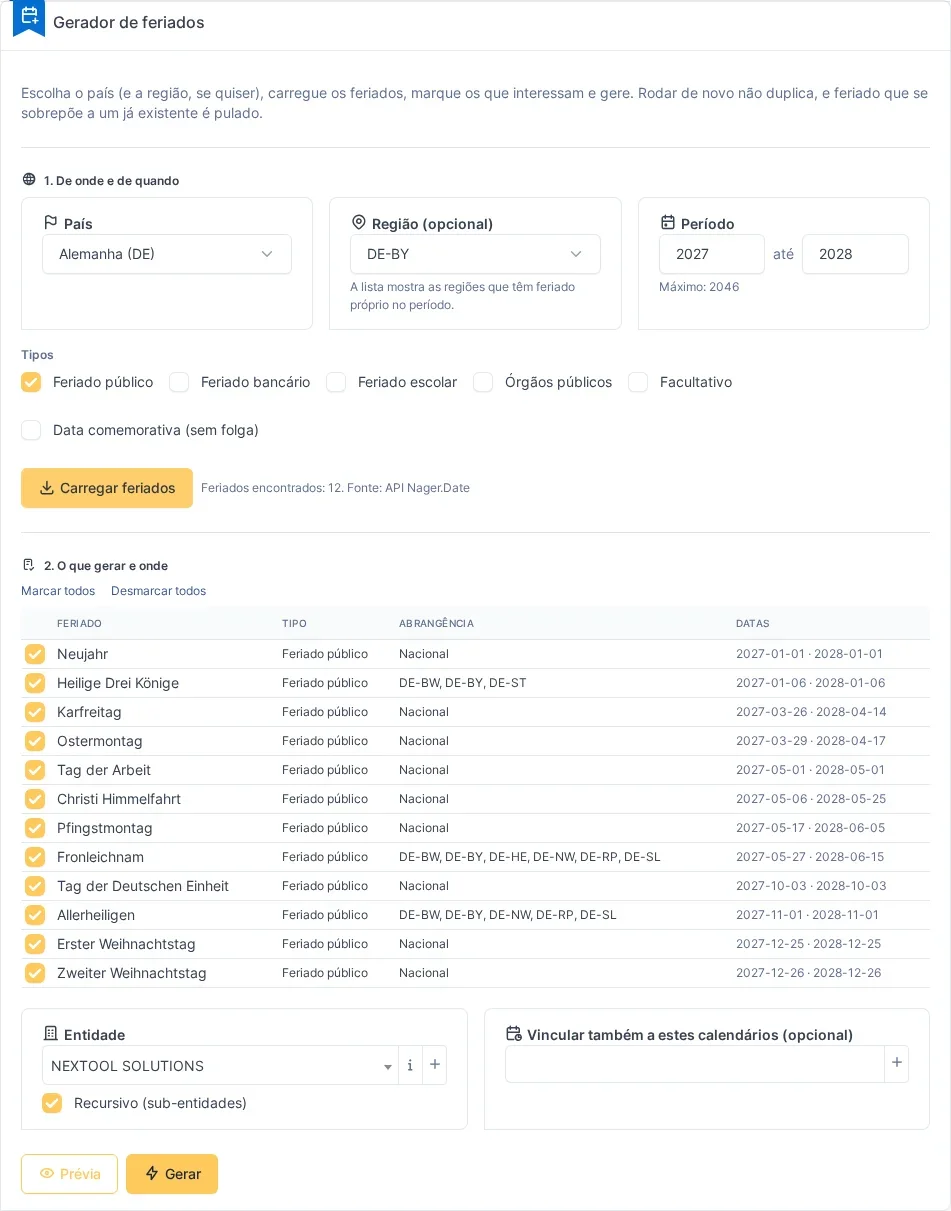The image size is (951, 1211).
Task: Check Data comemorativa (sem folga)
Action: tap(31, 430)
